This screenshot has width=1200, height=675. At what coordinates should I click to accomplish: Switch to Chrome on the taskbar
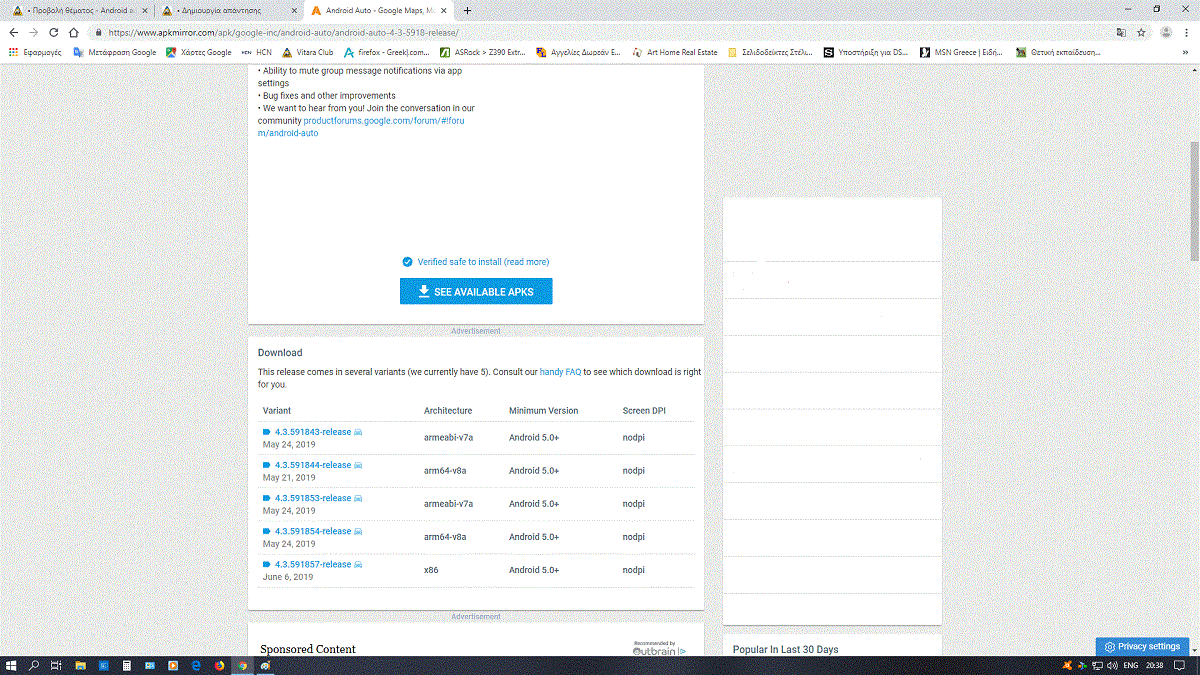(242, 665)
